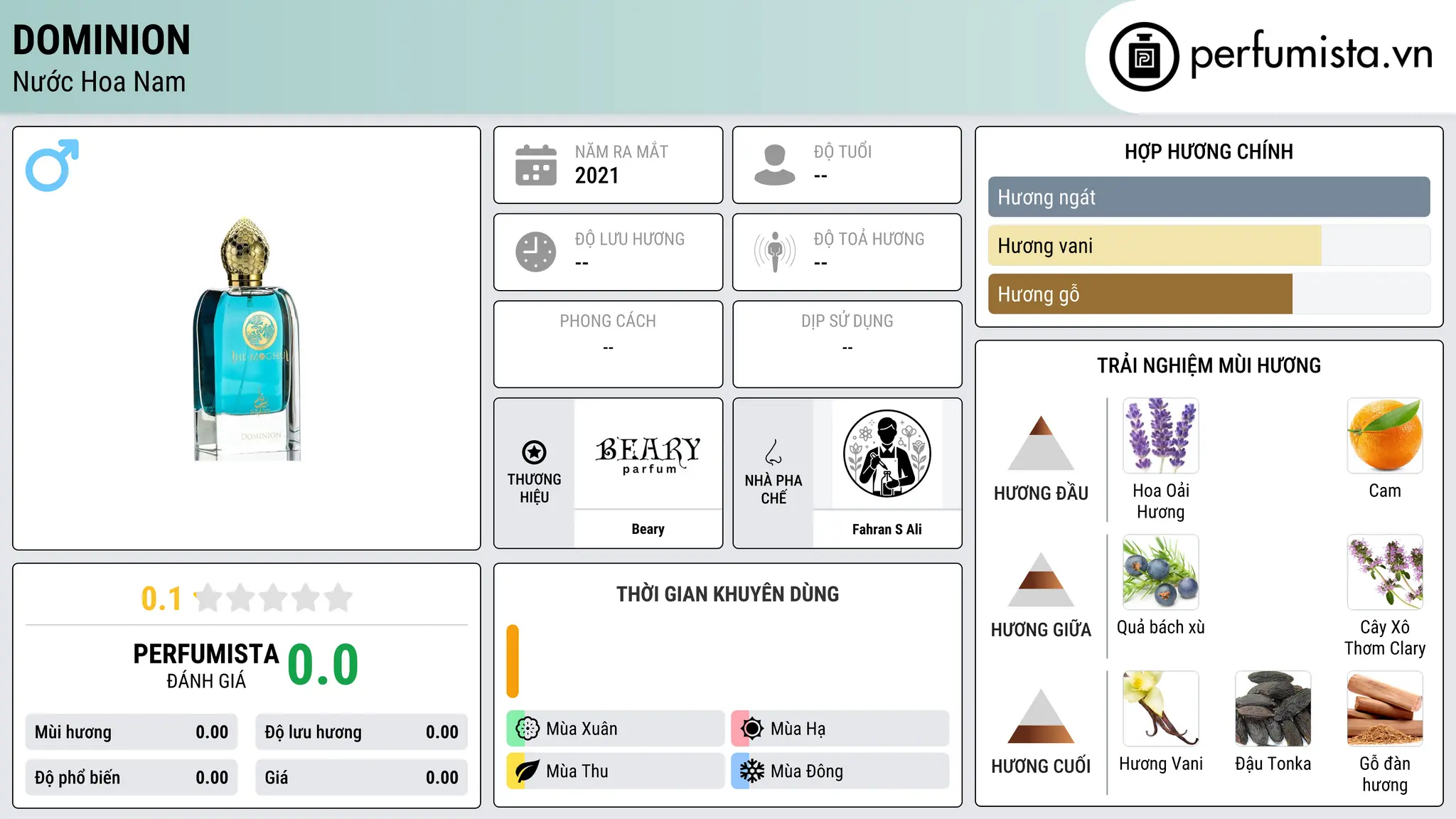1456x819 pixels.
Task: Click the Thời Gian Khuyên Dùng heading
Action: tap(727, 594)
